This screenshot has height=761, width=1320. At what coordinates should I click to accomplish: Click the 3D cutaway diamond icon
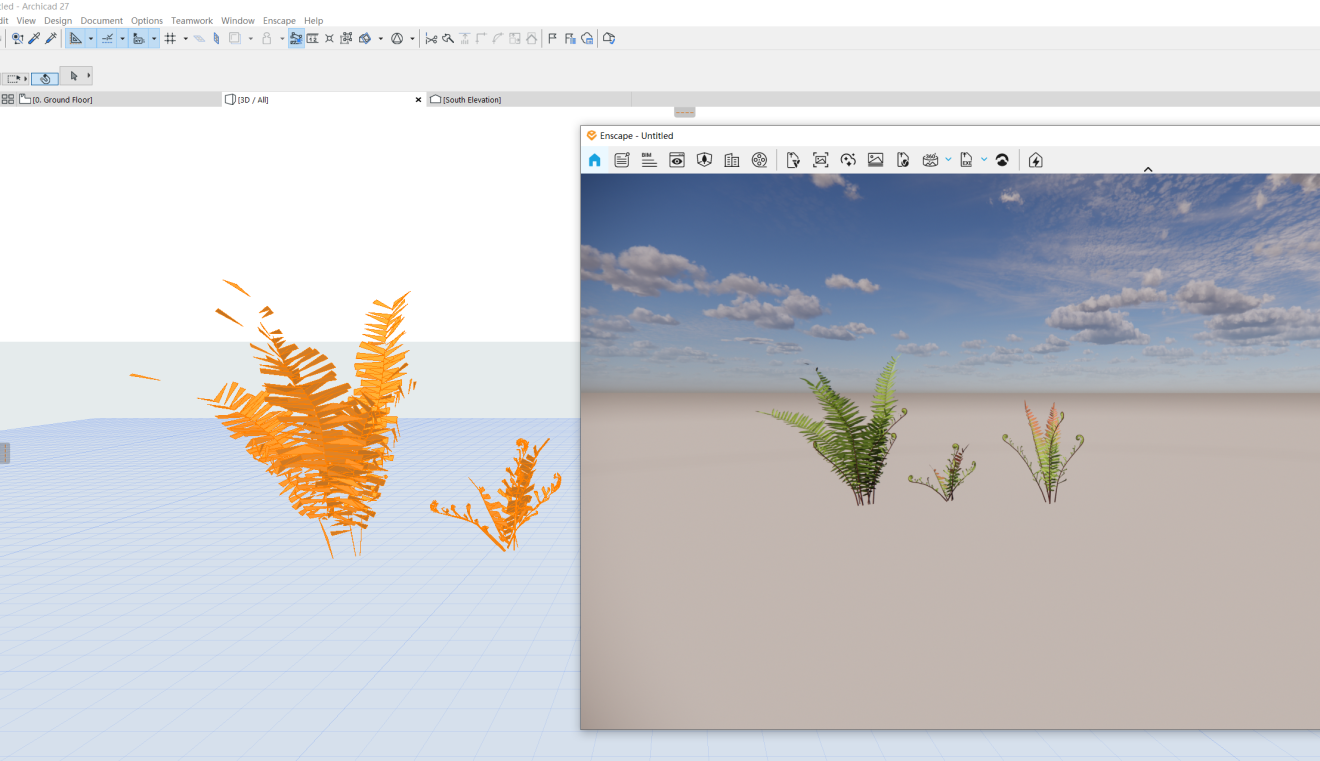(x=365, y=38)
